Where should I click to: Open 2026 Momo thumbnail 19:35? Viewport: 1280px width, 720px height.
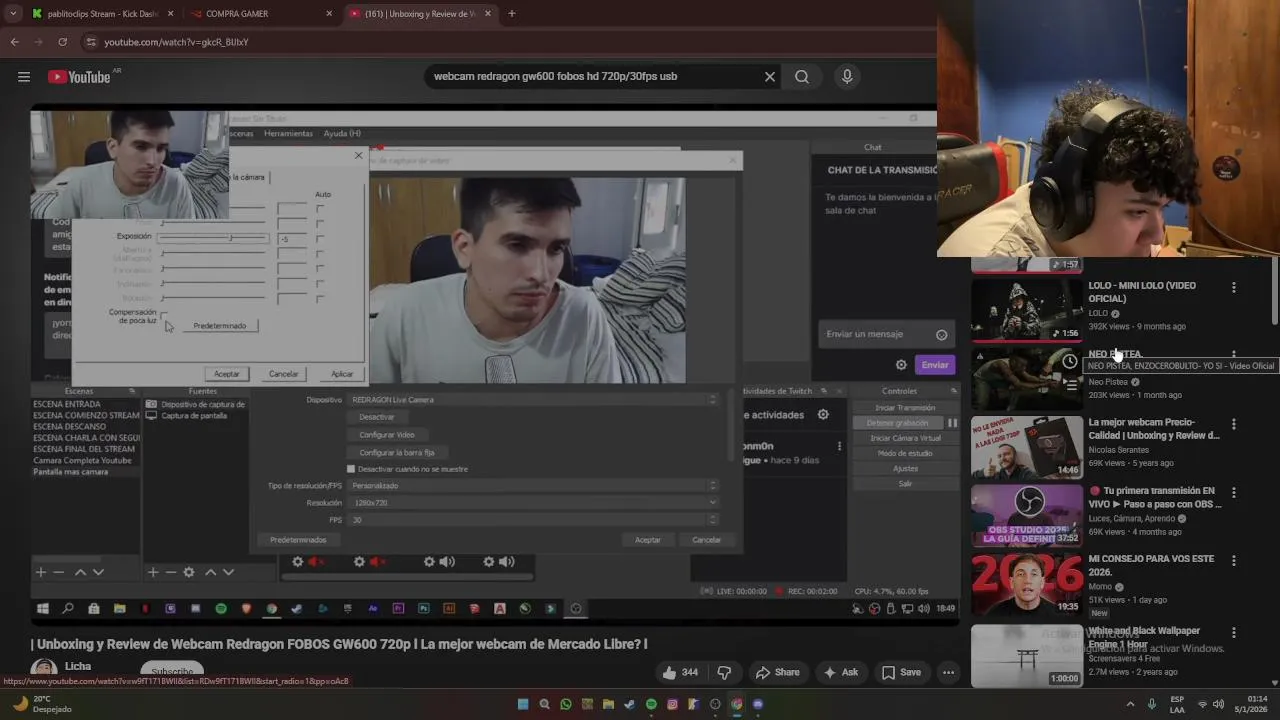[1027, 584]
